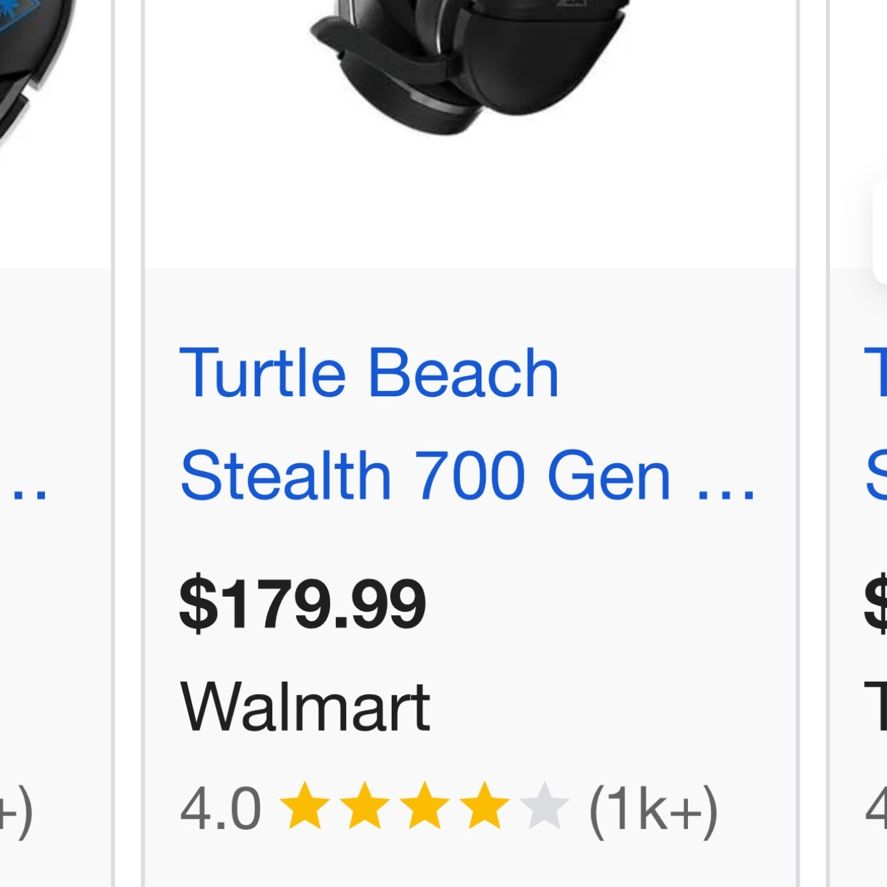Viewport: 887px width, 887px height.
Task: Click the first gold rating star
Action: pos(305,806)
